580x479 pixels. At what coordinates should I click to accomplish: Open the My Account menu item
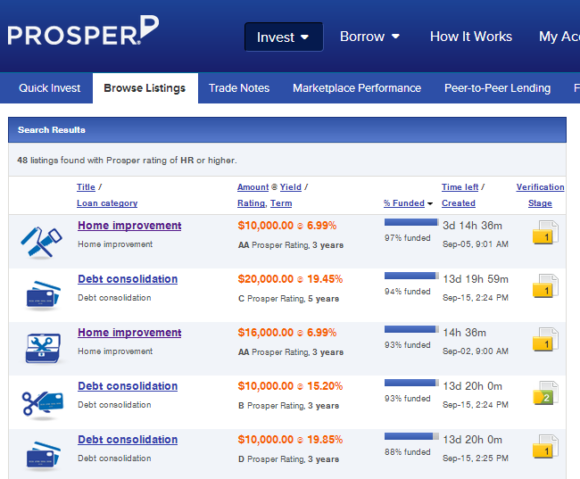click(559, 36)
